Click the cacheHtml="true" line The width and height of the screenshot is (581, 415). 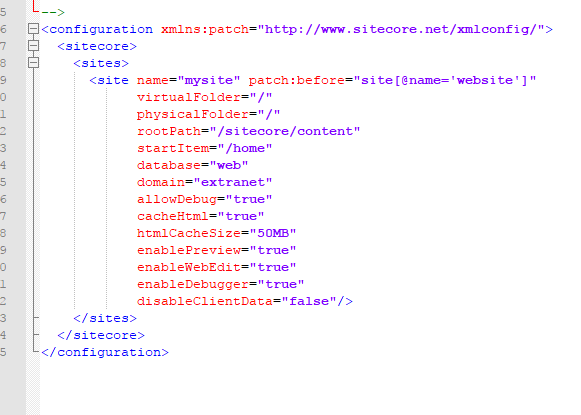tap(200, 216)
